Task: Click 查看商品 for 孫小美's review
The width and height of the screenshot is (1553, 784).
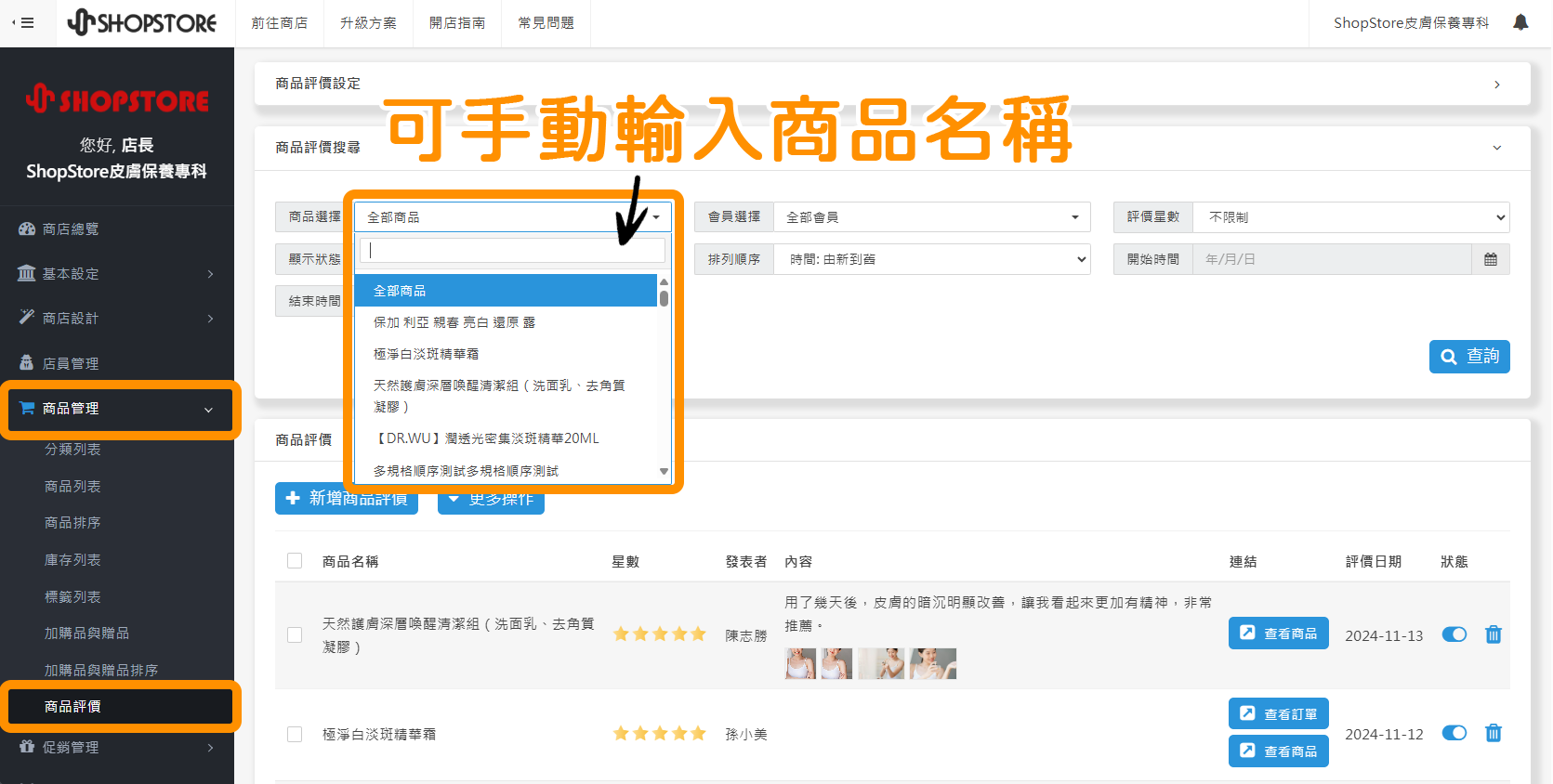Action: [1279, 751]
